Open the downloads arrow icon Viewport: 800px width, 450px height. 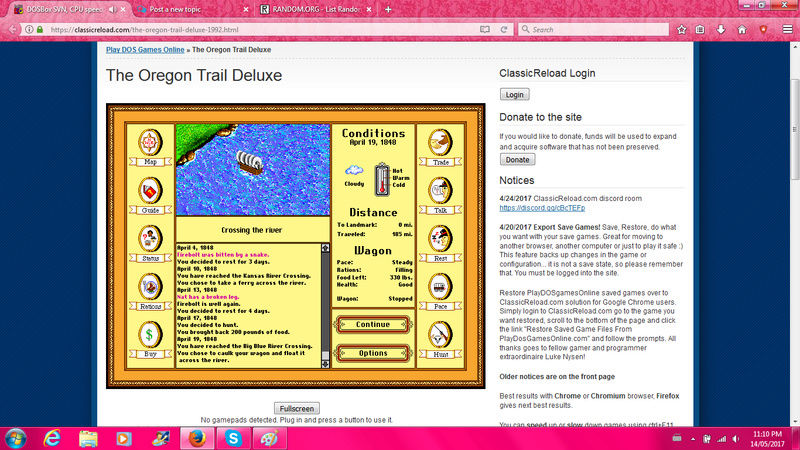(x=721, y=30)
